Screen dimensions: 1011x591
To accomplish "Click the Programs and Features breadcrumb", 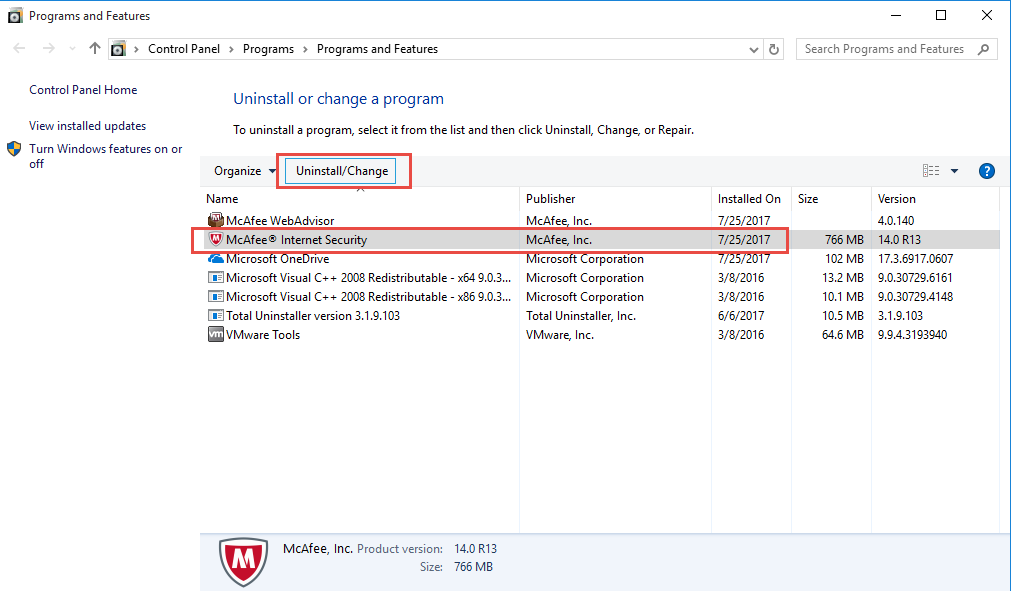I will [377, 49].
